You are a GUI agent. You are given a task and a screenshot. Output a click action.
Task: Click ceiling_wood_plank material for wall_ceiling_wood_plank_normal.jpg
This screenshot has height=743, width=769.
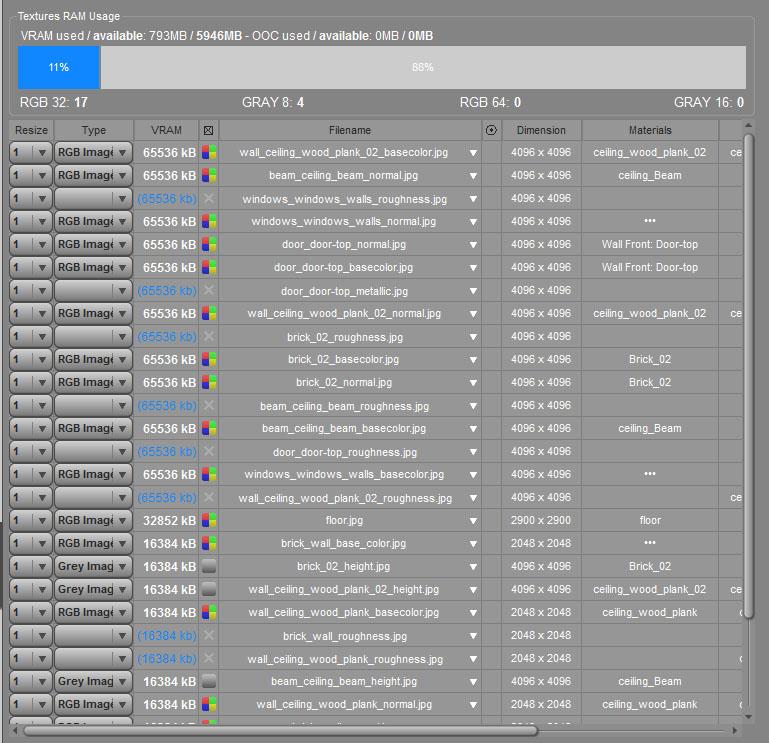point(650,704)
